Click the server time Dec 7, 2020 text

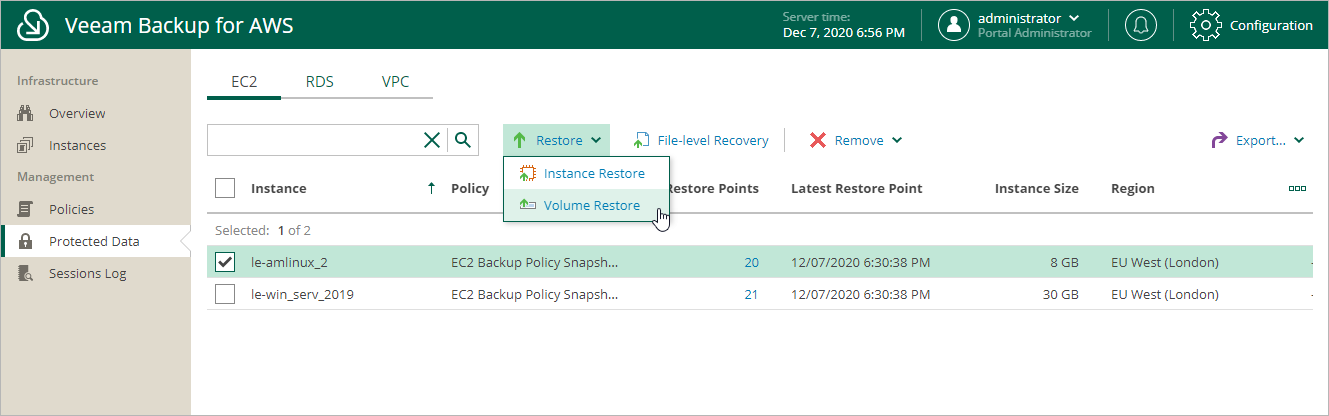pyautogui.click(x=843, y=32)
